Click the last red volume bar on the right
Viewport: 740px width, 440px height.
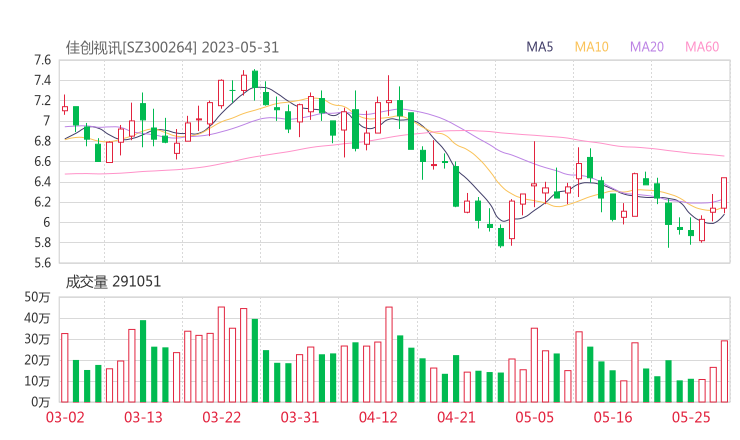pos(724,372)
